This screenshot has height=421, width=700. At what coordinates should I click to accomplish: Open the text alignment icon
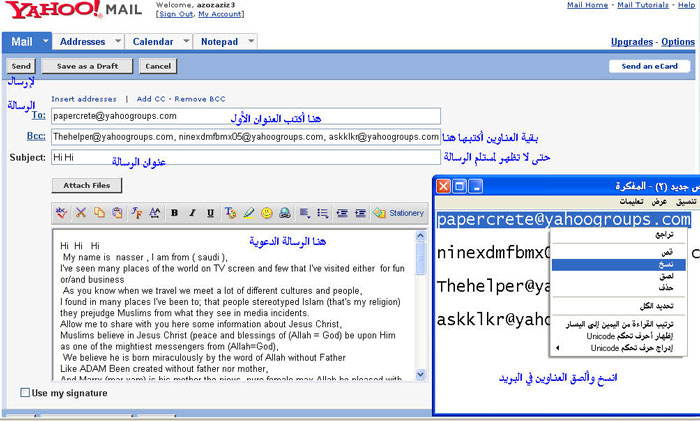[x=305, y=213]
